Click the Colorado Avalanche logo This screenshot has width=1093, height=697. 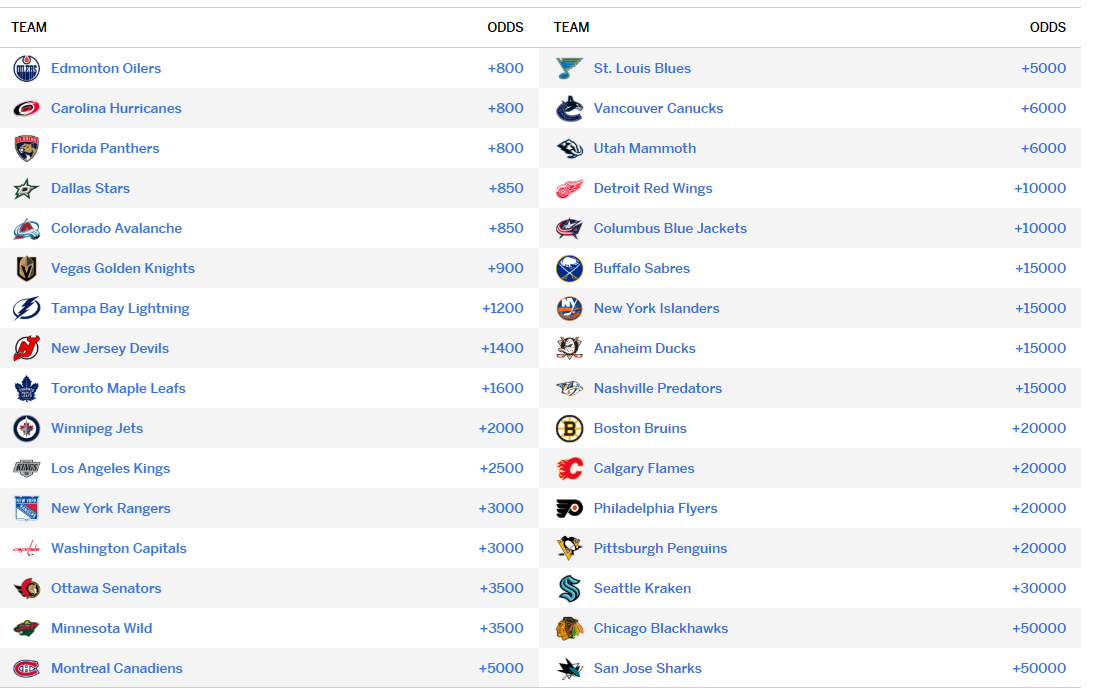26,229
